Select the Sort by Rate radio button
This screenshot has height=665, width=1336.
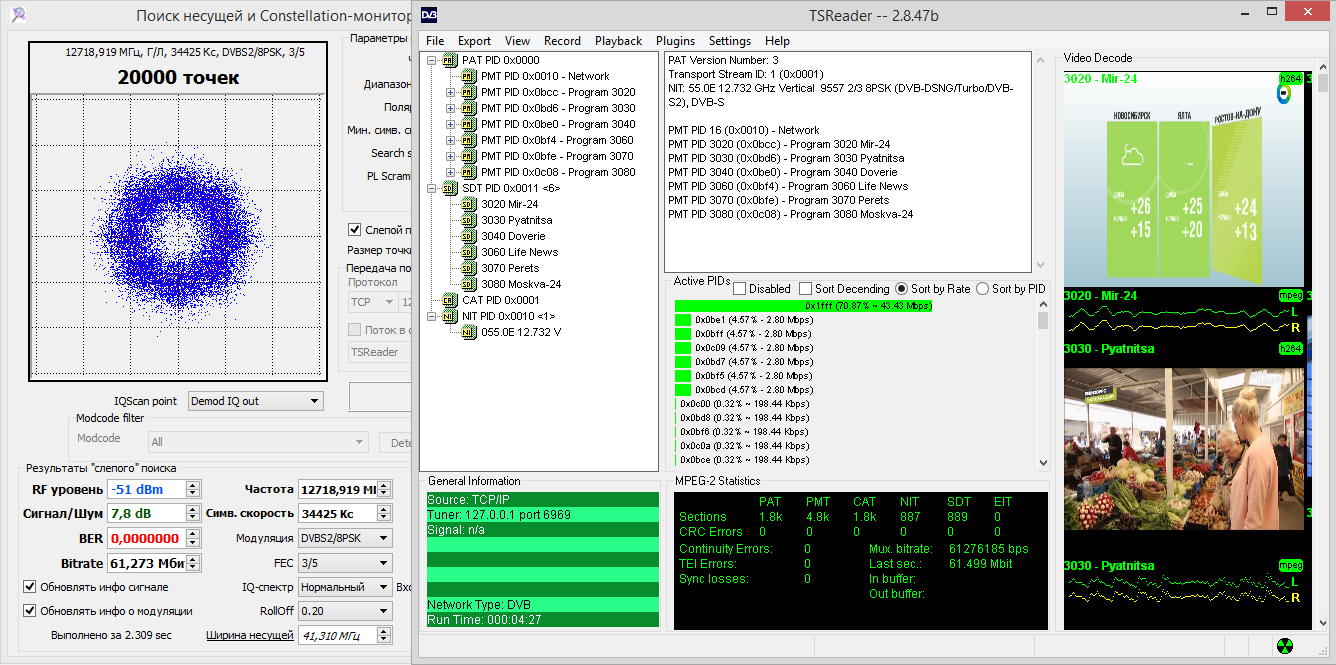(902, 289)
